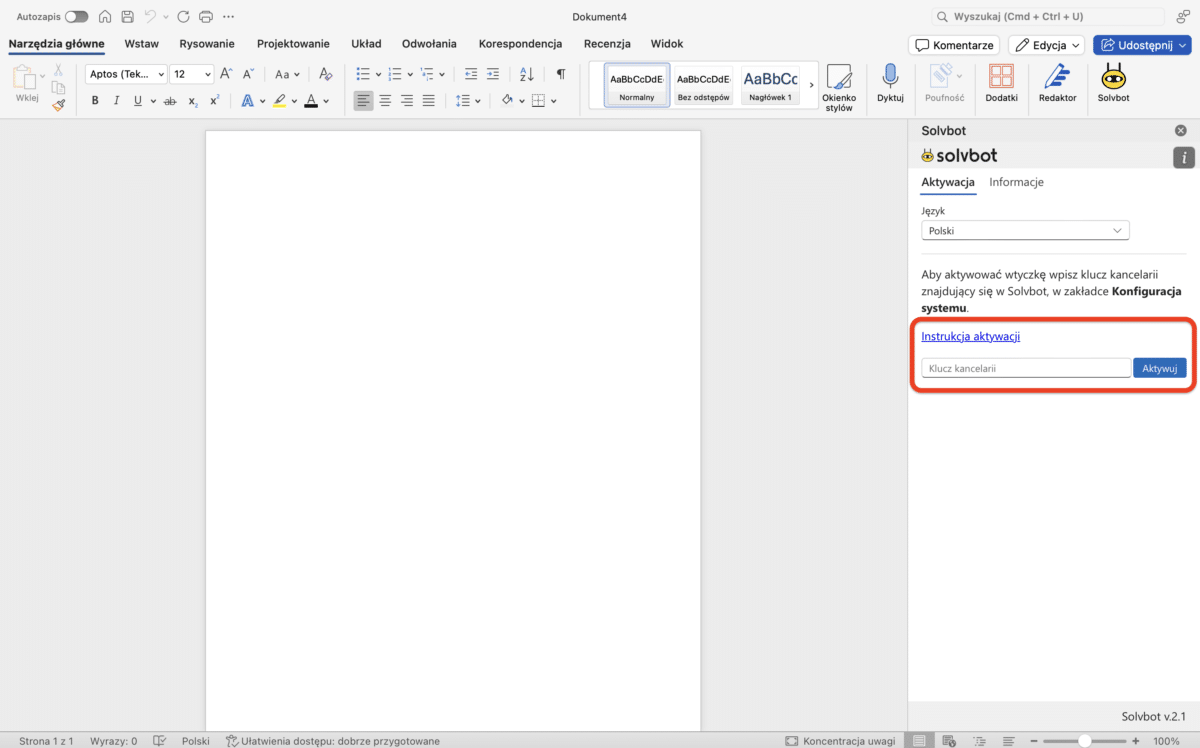Image resolution: width=1200 pixels, height=748 pixels.
Task: Click the Aktywuj button
Action: coord(1160,368)
